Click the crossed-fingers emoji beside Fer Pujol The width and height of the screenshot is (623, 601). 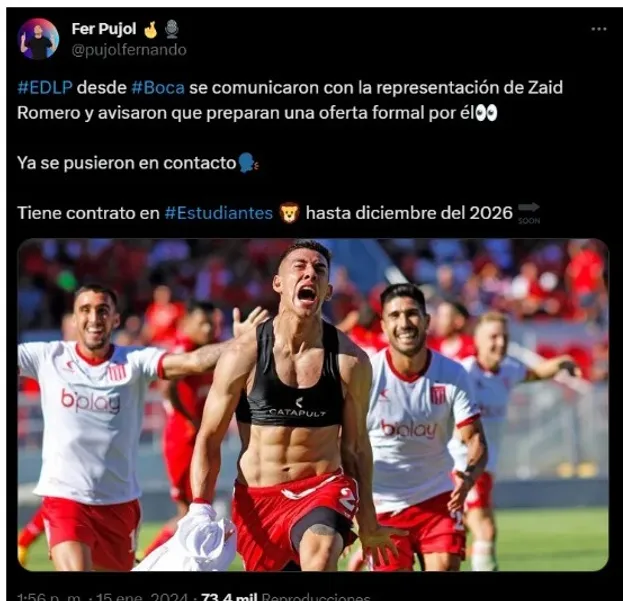tap(151, 29)
